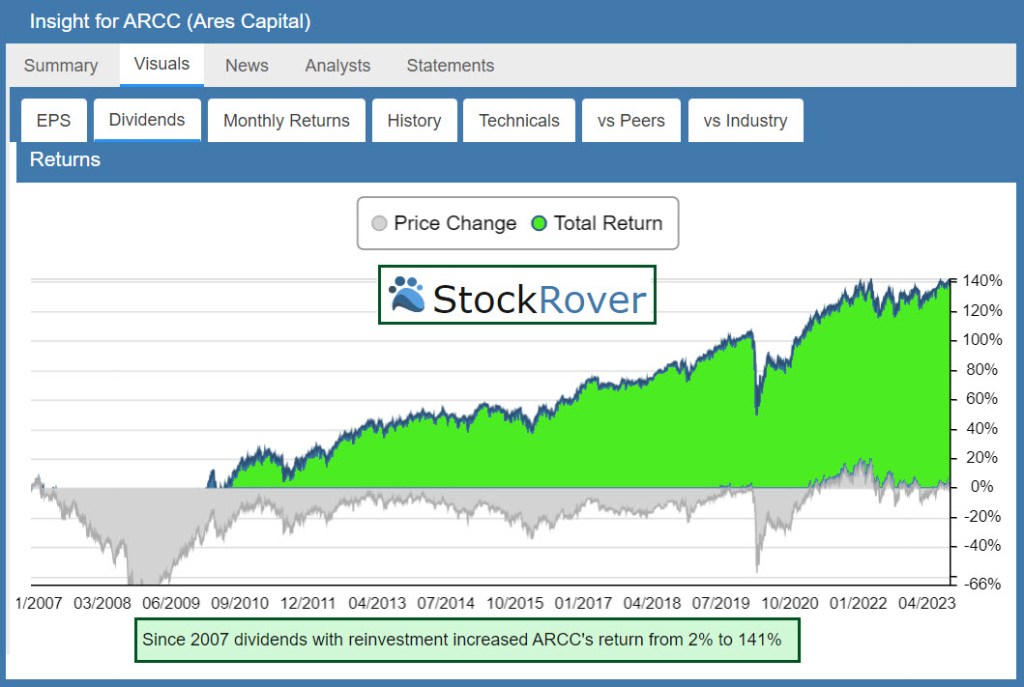Open the vs Industry tab
The height and width of the screenshot is (687, 1024).
tap(745, 121)
